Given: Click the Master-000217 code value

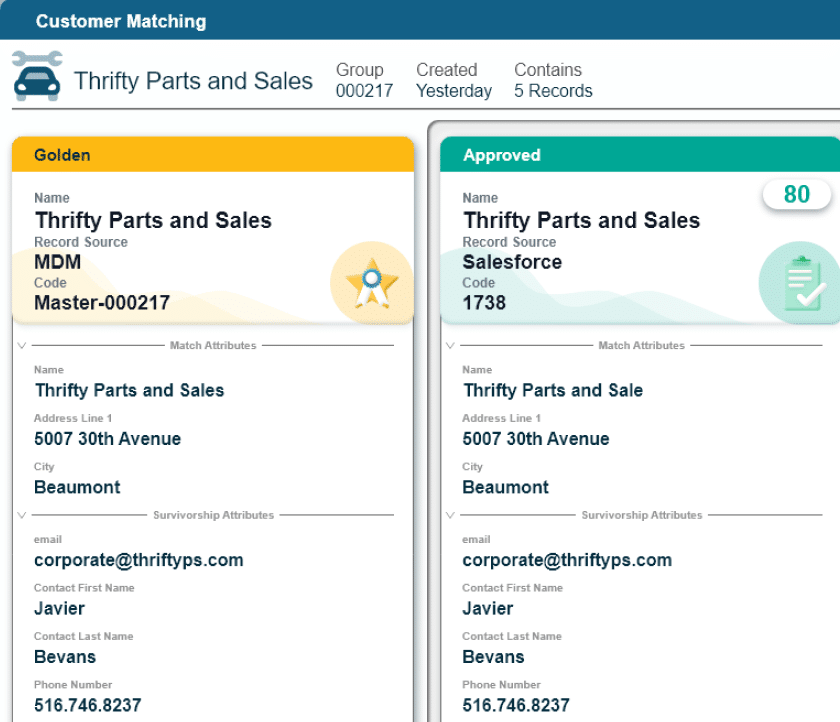Looking at the screenshot, I should pyautogui.click(x=102, y=302).
